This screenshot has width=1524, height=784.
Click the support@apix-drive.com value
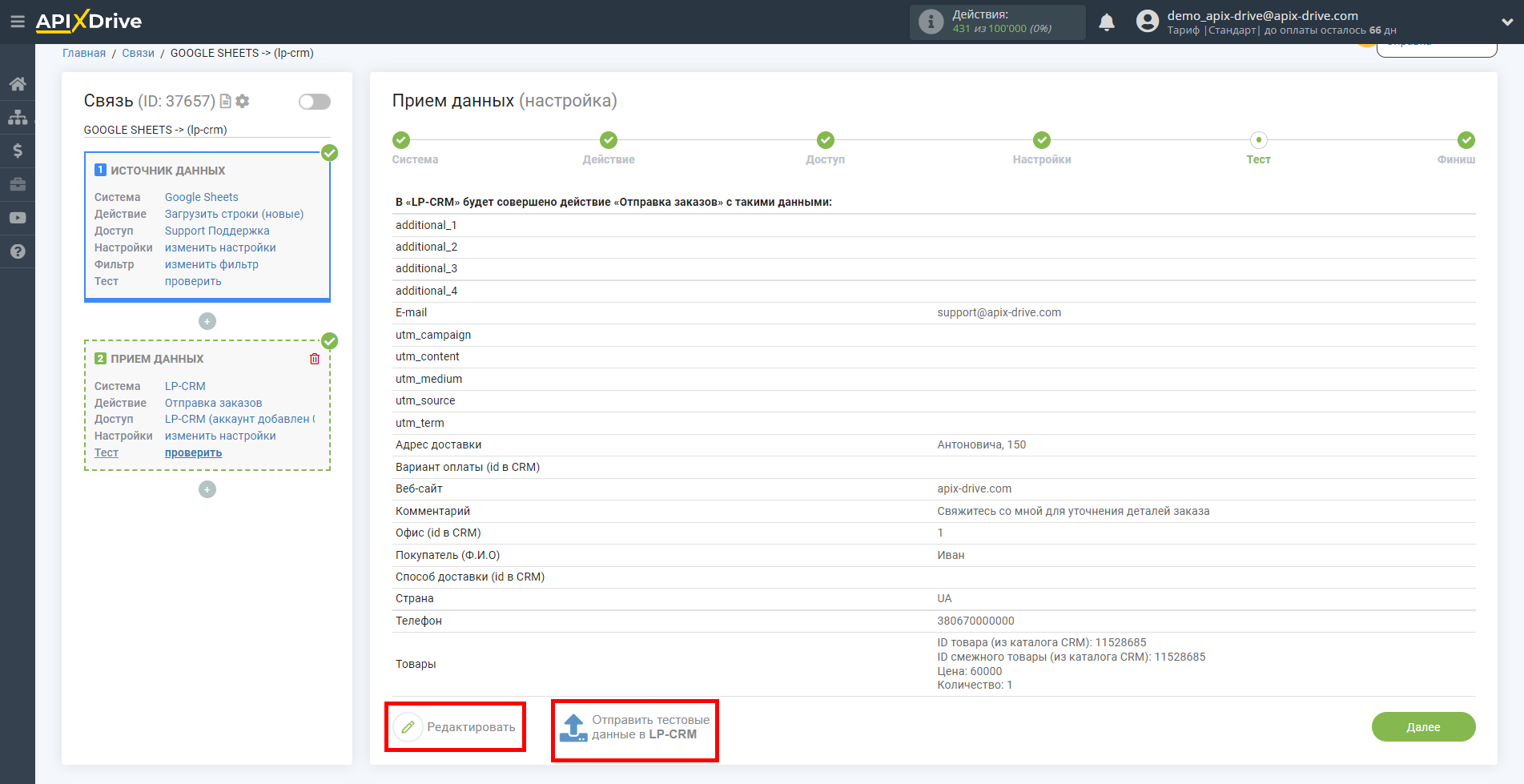(x=999, y=312)
